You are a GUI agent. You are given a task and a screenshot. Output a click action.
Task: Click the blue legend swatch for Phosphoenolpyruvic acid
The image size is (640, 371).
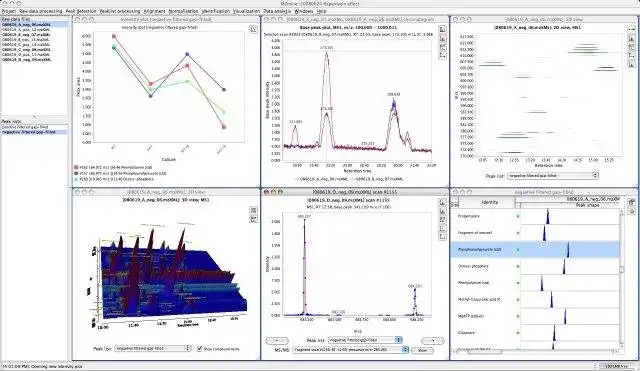coord(76,173)
